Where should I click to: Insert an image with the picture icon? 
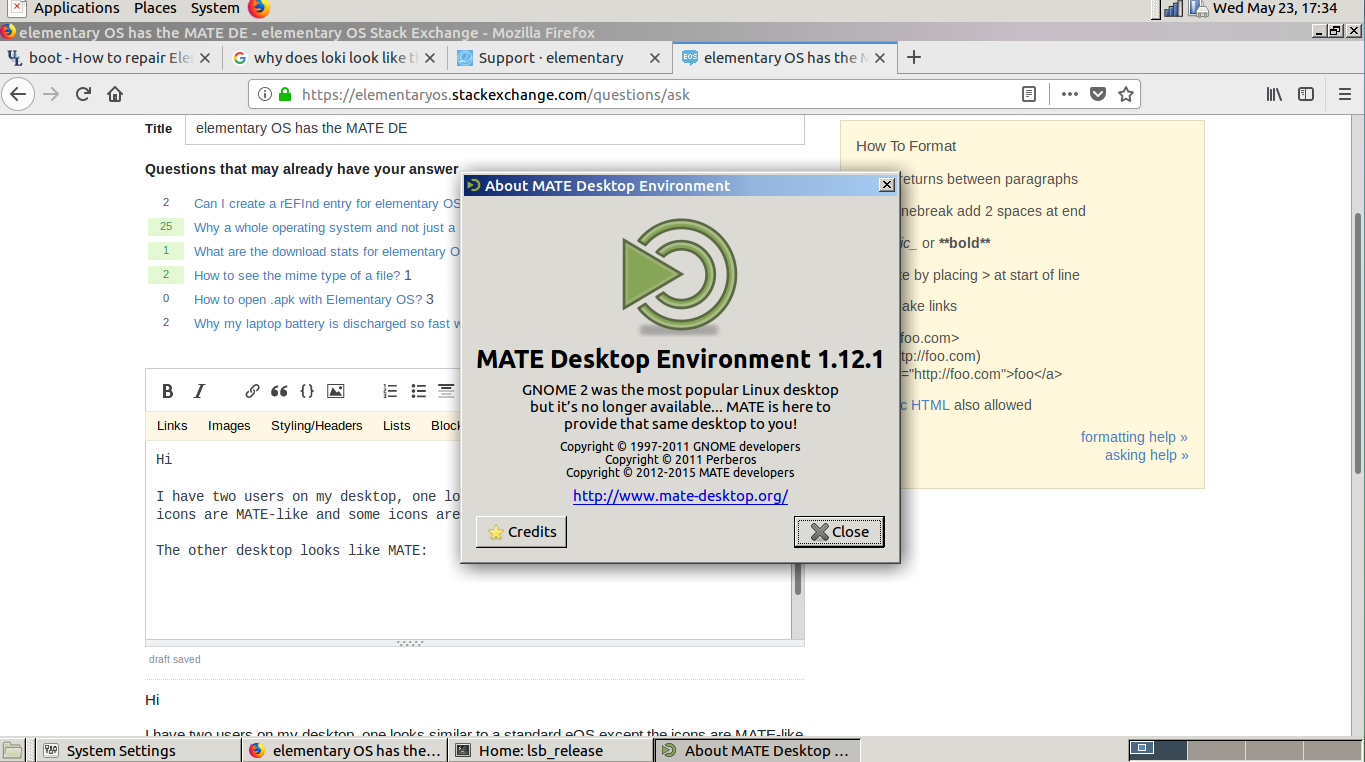tap(335, 391)
